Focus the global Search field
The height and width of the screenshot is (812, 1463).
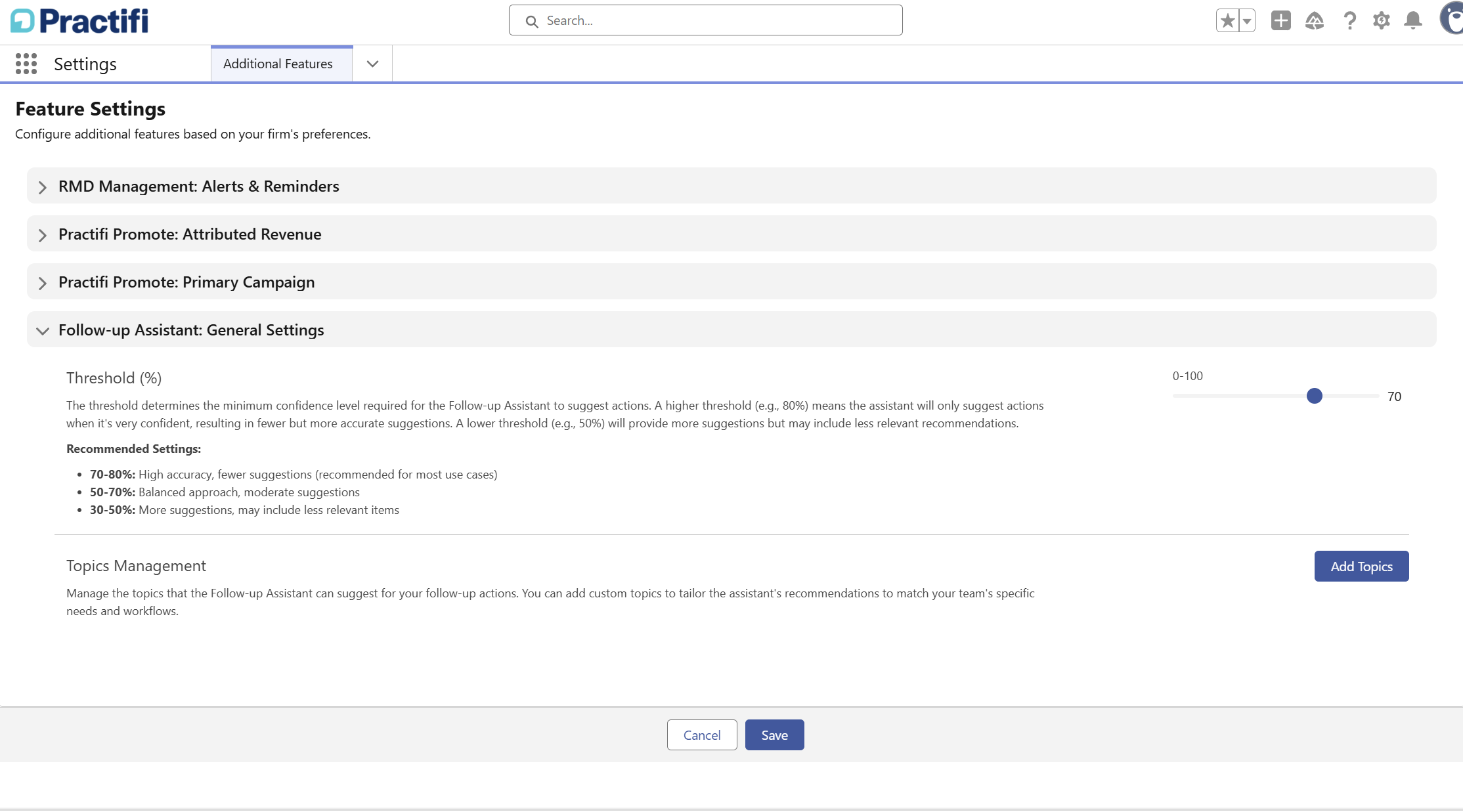pos(705,20)
